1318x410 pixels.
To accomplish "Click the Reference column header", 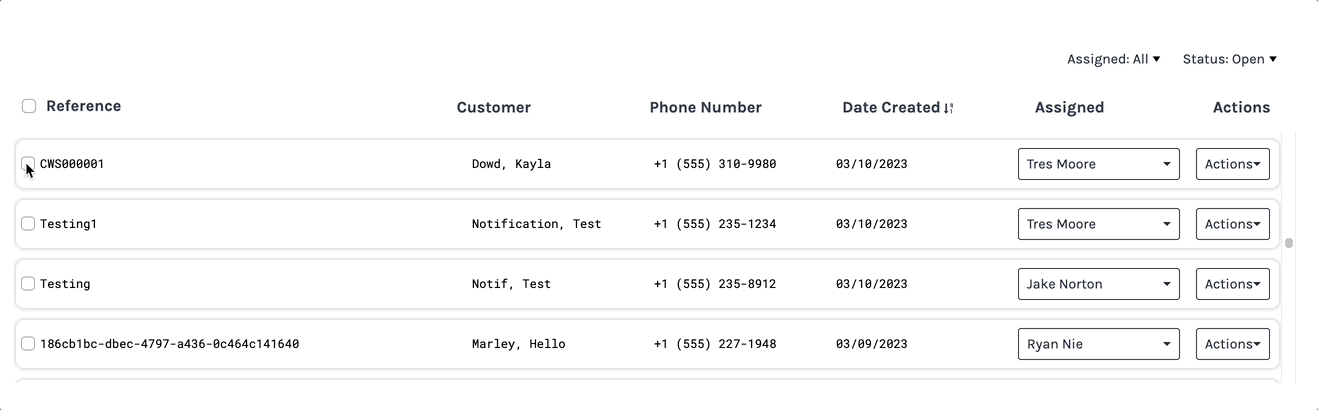I will point(83,106).
